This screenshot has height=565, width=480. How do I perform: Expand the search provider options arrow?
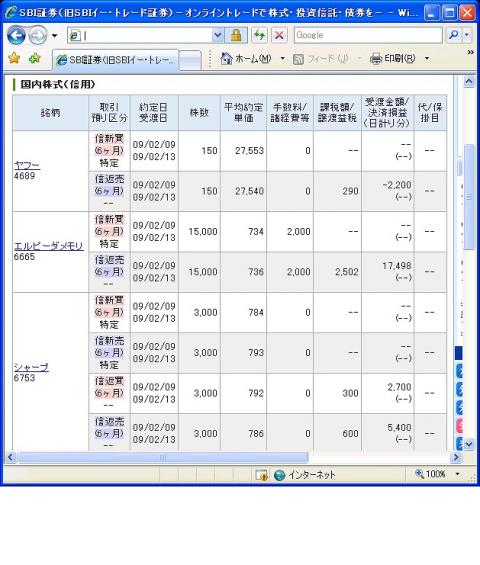pos(467,35)
